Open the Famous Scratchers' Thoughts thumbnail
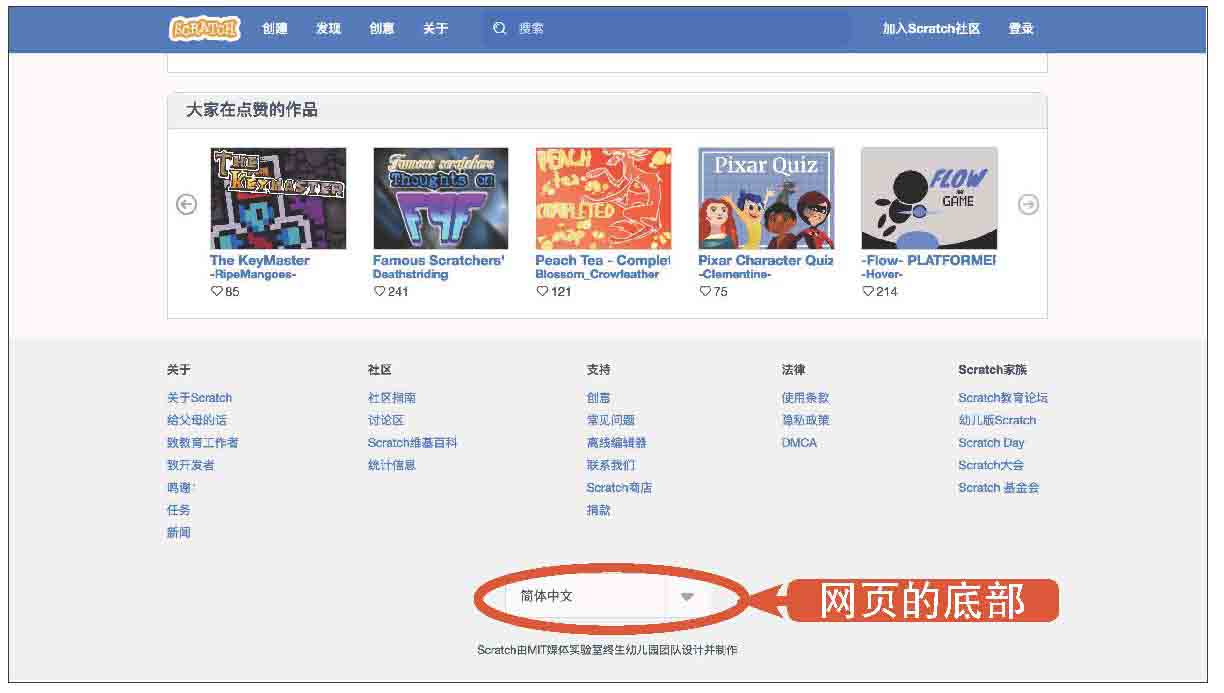 point(441,198)
